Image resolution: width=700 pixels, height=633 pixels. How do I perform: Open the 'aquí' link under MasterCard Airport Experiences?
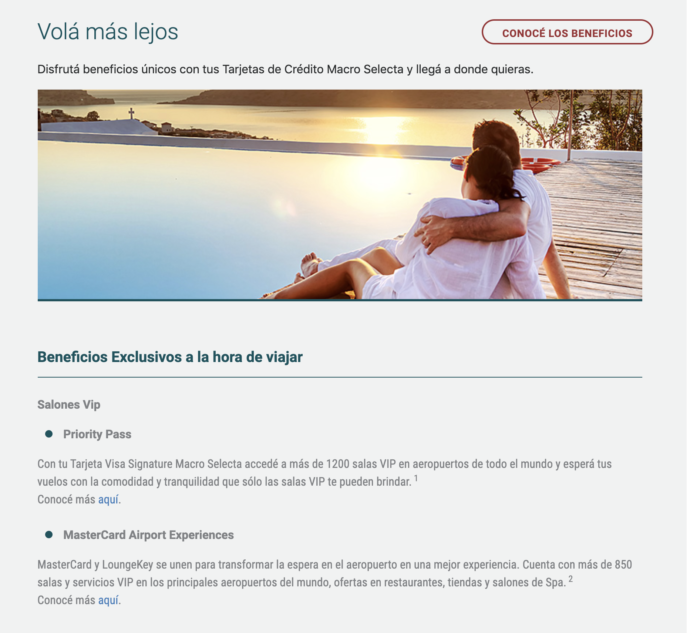(108, 600)
